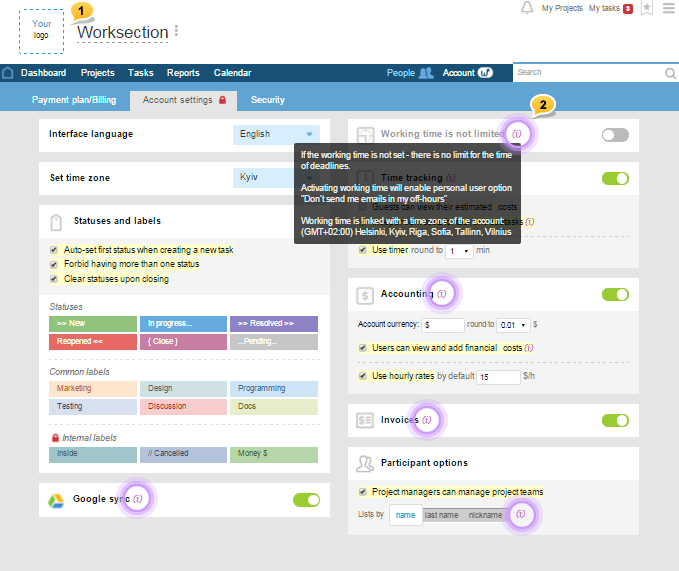
Task: Uncheck Clear statuses upon closing
Action: point(54,279)
